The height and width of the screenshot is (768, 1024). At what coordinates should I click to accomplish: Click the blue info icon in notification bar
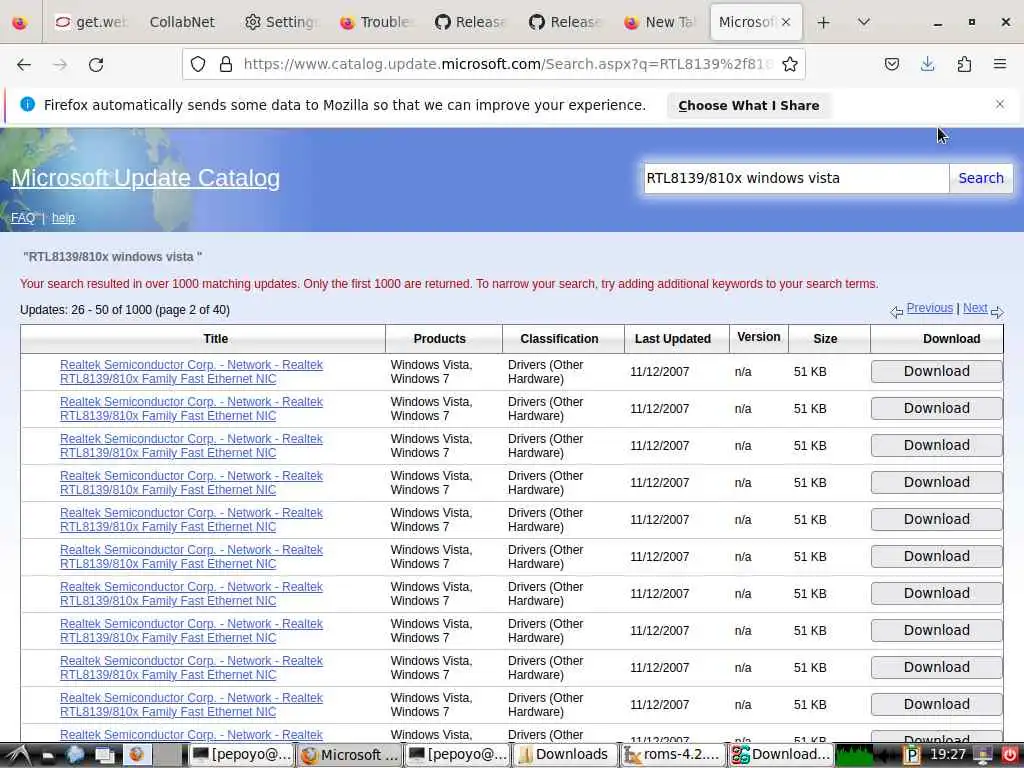[x=27, y=104]
